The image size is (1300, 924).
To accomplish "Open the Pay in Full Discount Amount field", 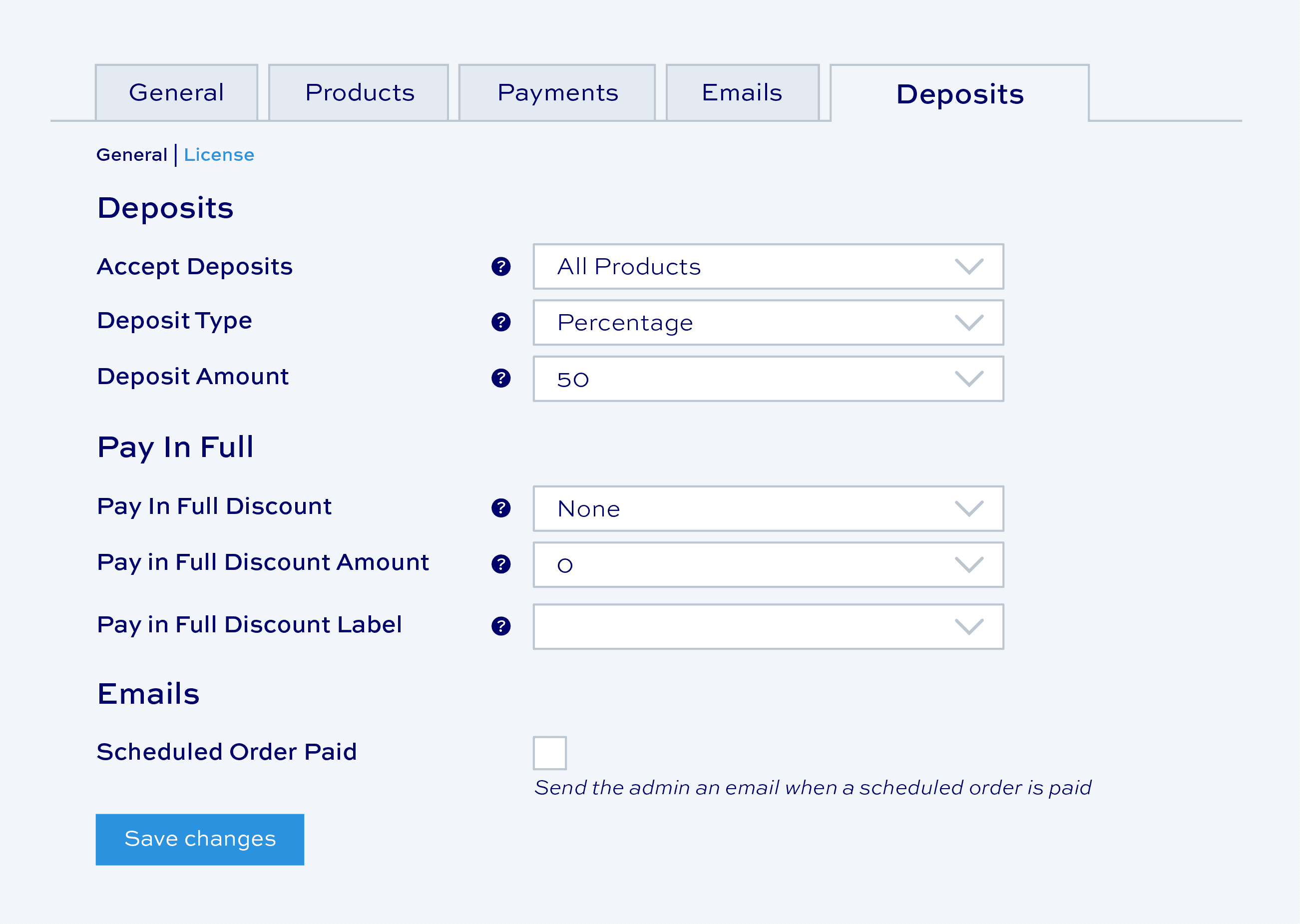I will click(x=768, y=565).
